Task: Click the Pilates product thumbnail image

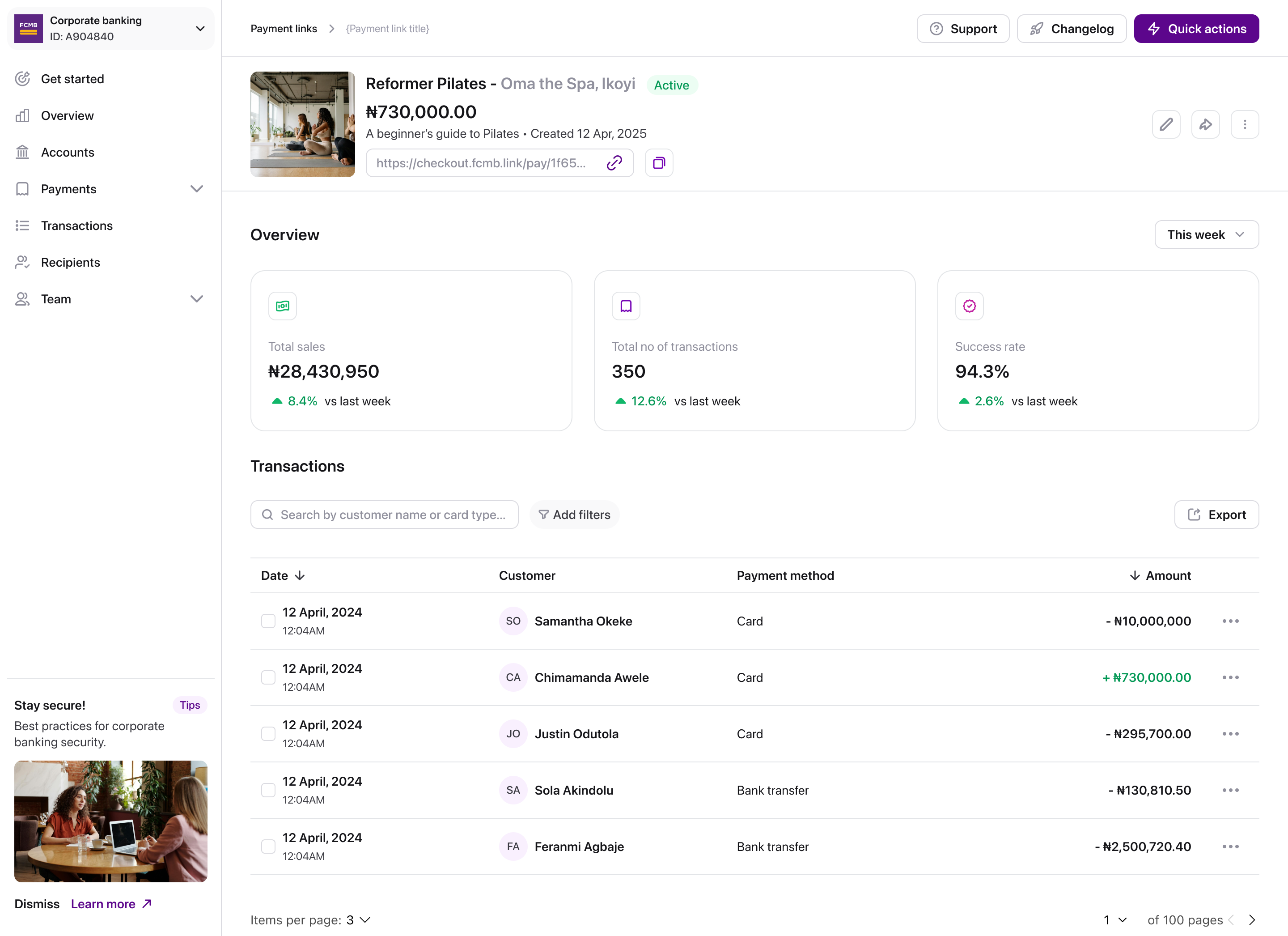Action: 303,124
